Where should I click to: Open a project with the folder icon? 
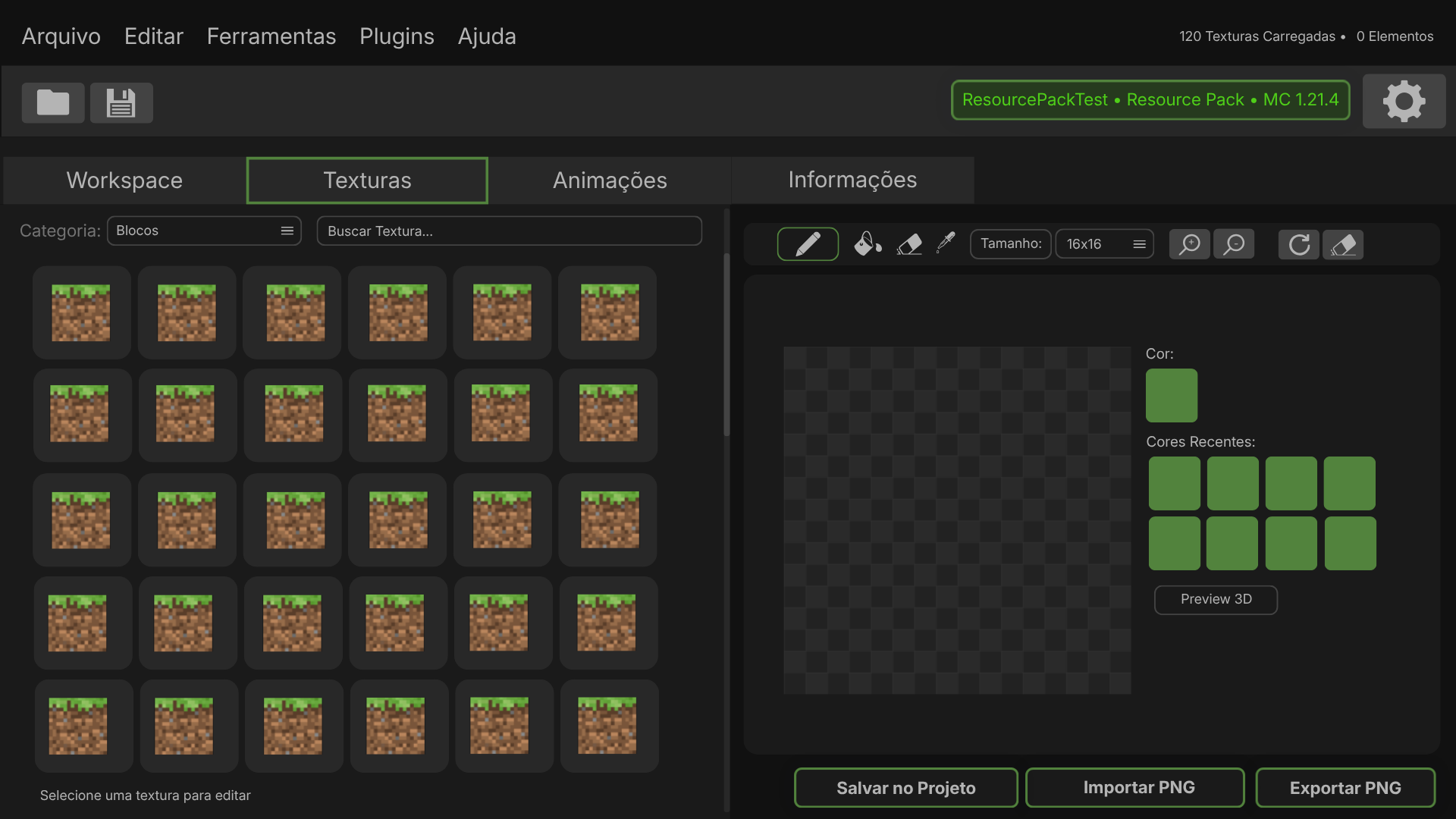52,102
